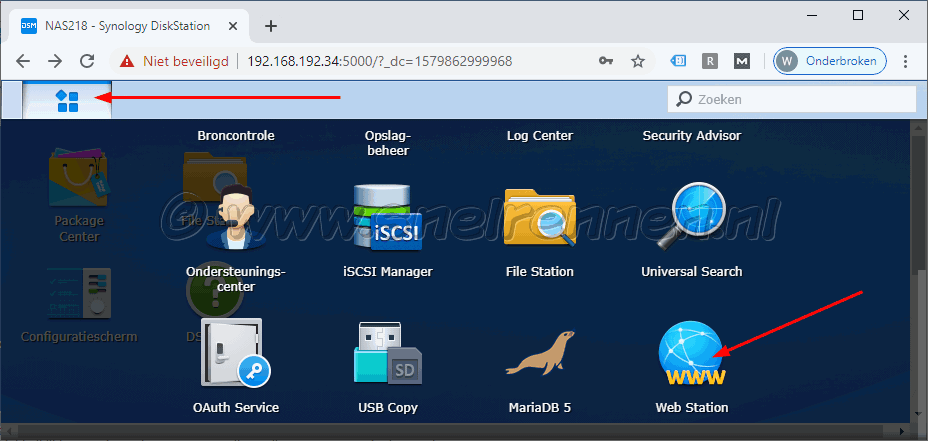Reload the page
This screenshot has height=441, width=928.
click(x=88, y=61)
